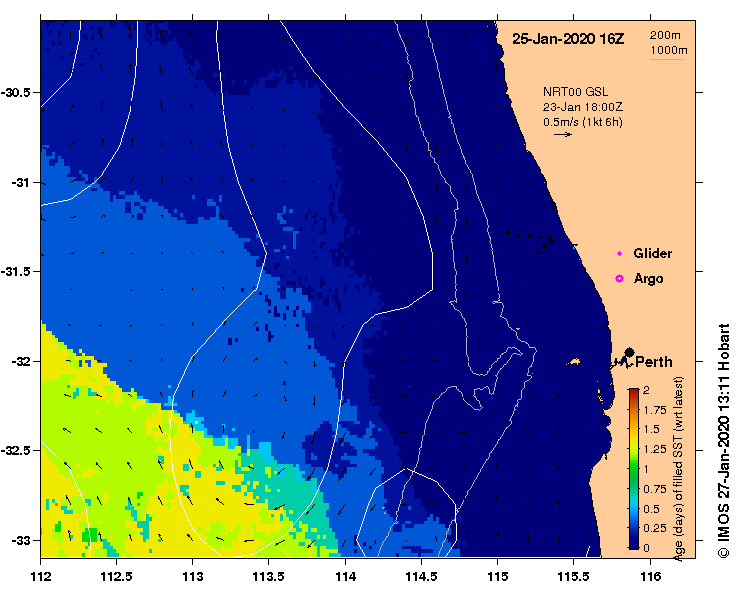
Task: Click the 200m depth contour legend
Action: point(665,35)
